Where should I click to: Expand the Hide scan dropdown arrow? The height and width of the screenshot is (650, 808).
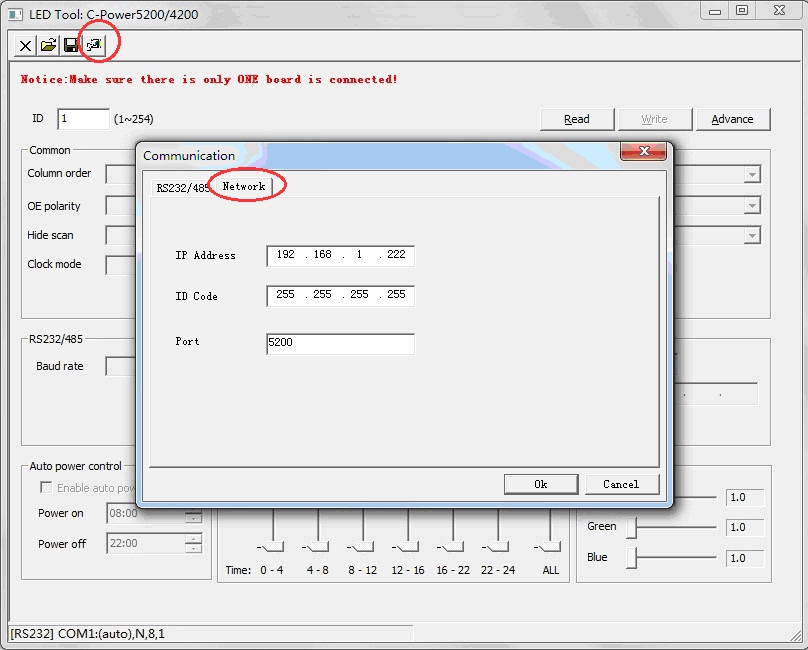tap(751, 236)
